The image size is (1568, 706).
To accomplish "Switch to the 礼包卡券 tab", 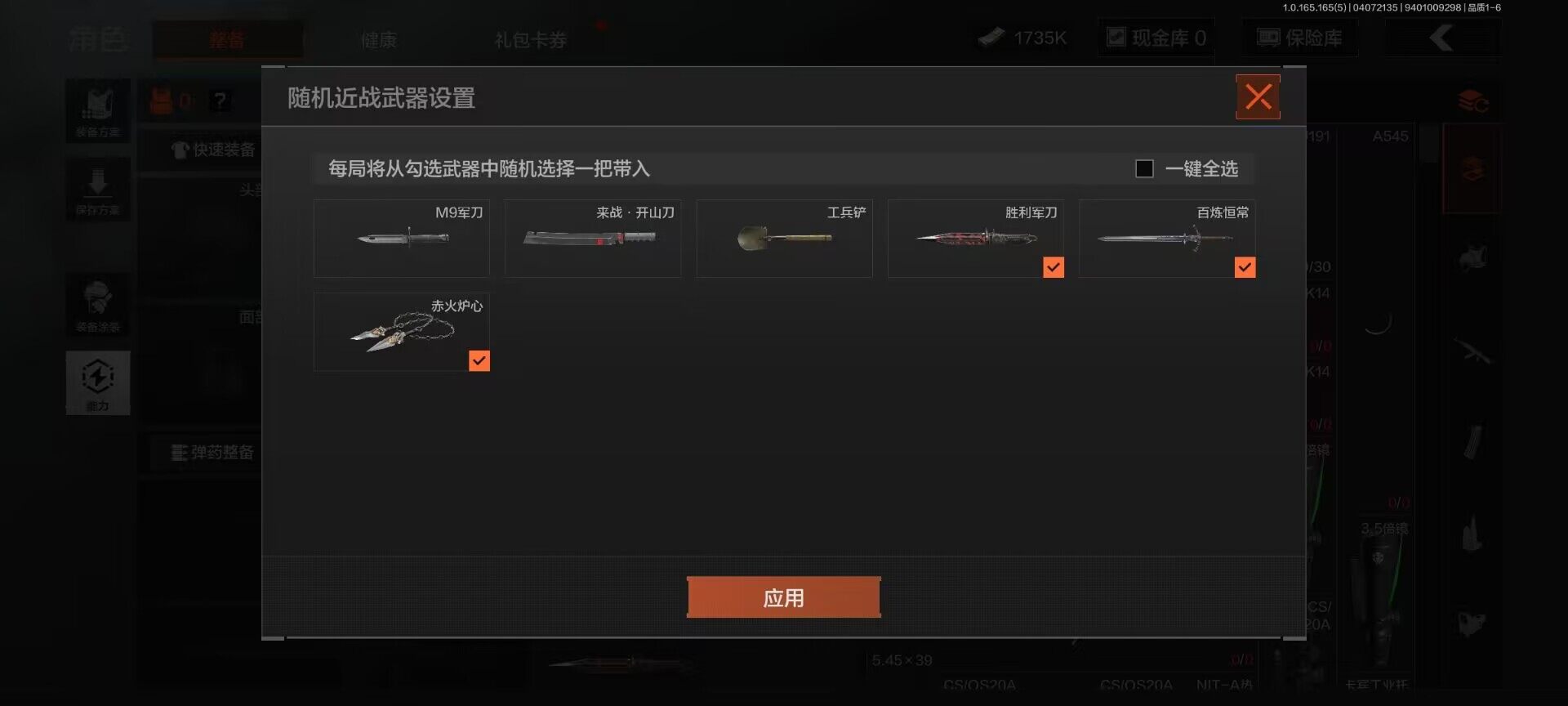I will (x=531, y=39).
